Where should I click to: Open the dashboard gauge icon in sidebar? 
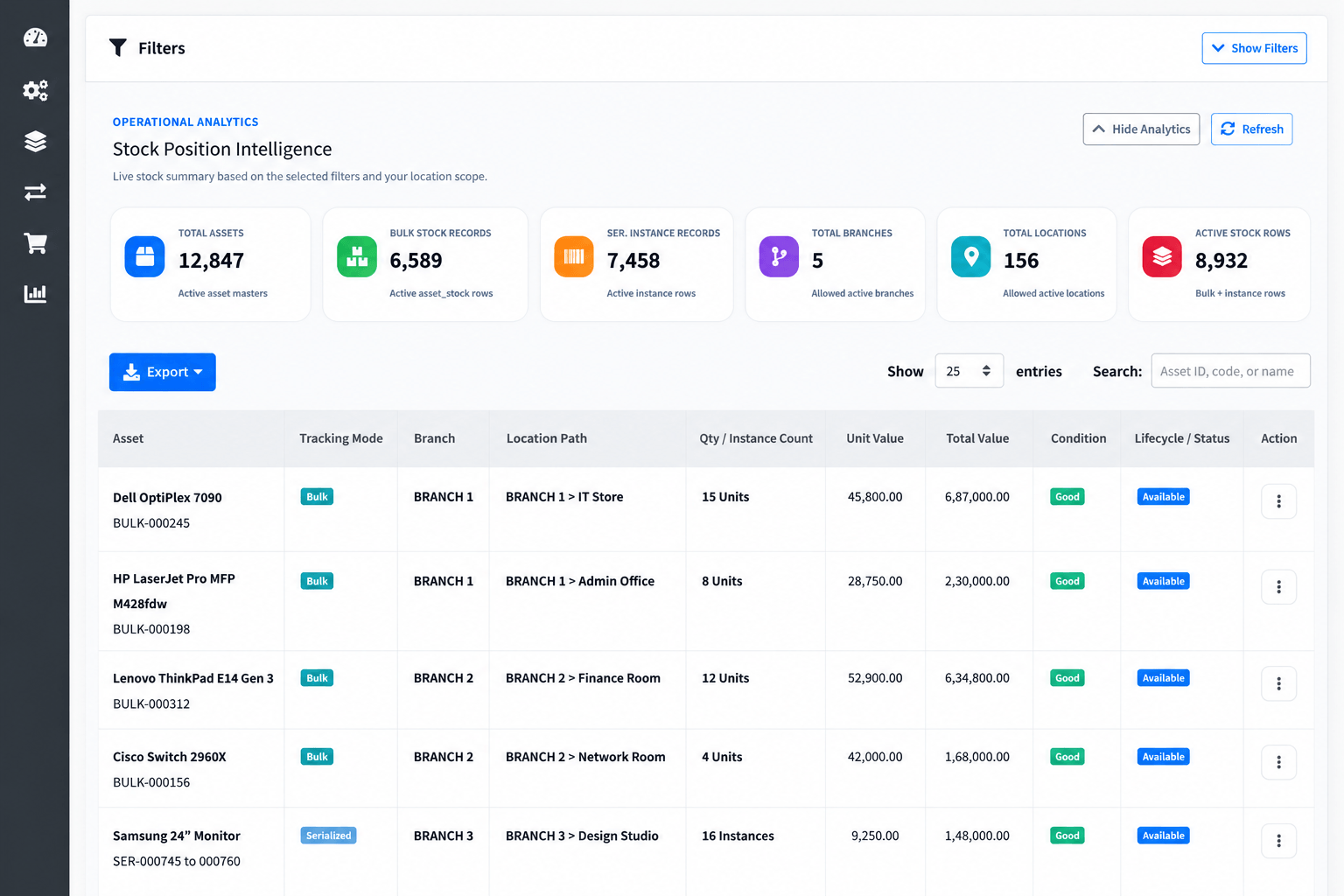(35, 38)
